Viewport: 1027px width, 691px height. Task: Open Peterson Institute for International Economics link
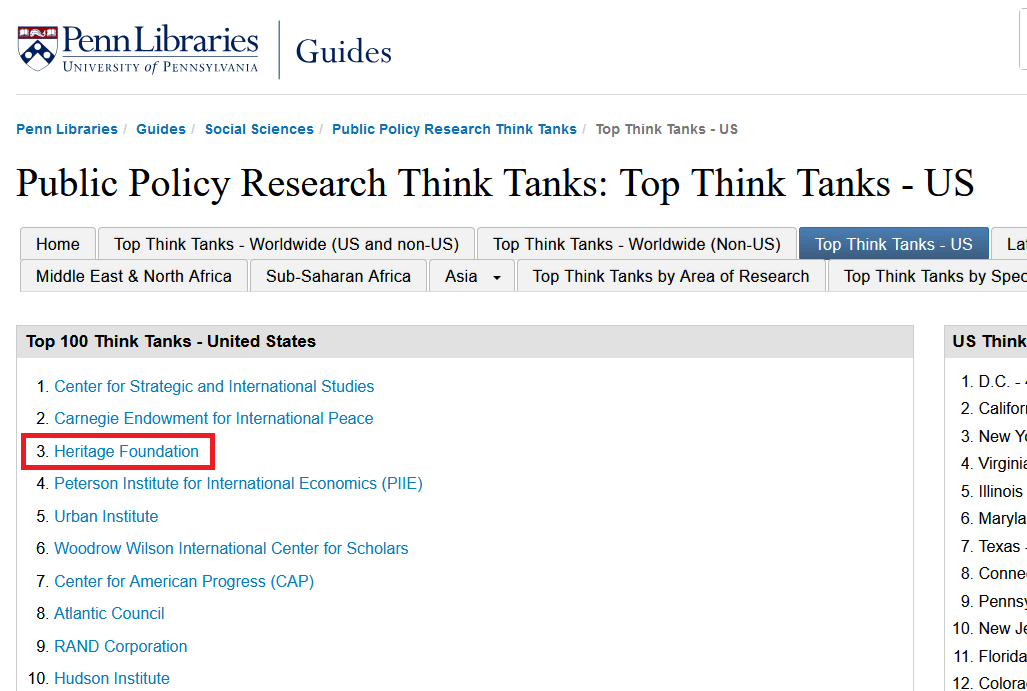(x=238, y=483)
